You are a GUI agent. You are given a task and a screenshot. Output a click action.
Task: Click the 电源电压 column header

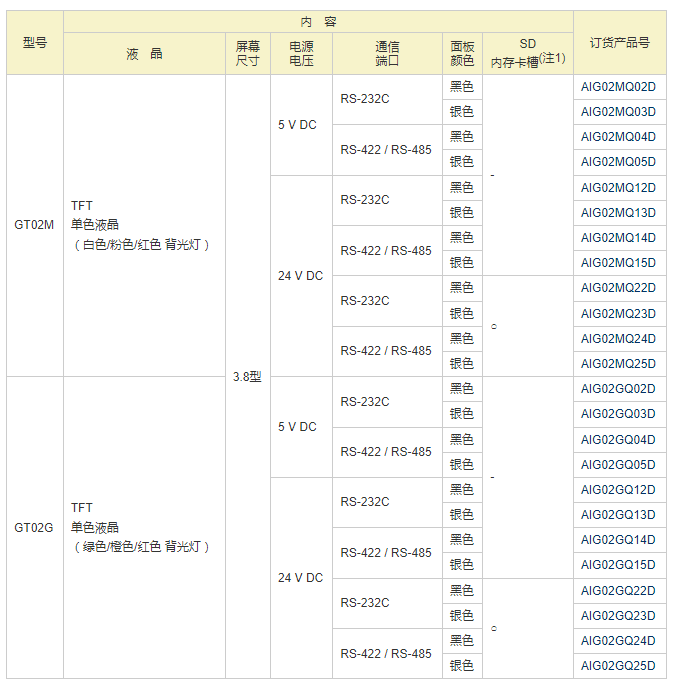point(301,53)
